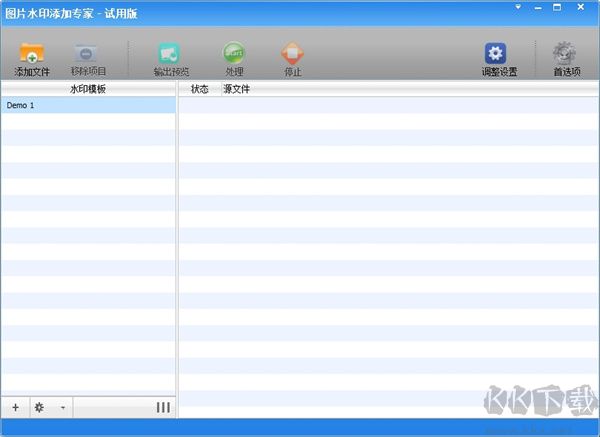Open the 首选项 preferences
The height and width of the screenshot is (437, 600).
pyautogui.click(x=566, y=59)
